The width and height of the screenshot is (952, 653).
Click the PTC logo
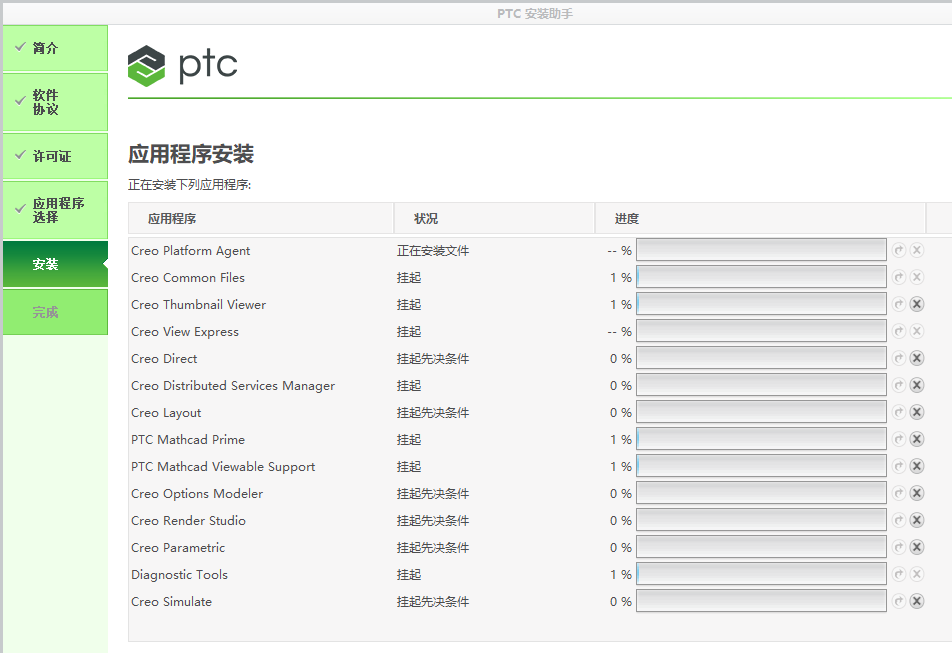coord(183,66)
